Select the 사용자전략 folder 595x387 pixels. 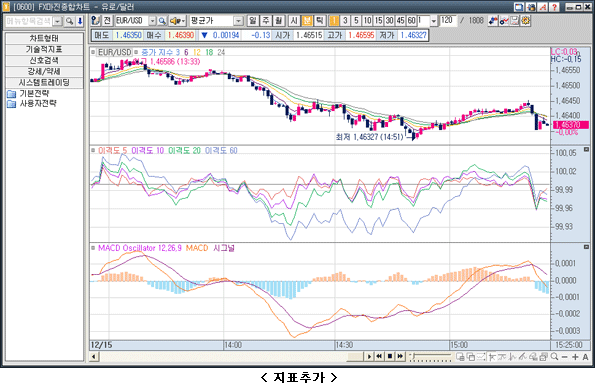click(32, 103)
